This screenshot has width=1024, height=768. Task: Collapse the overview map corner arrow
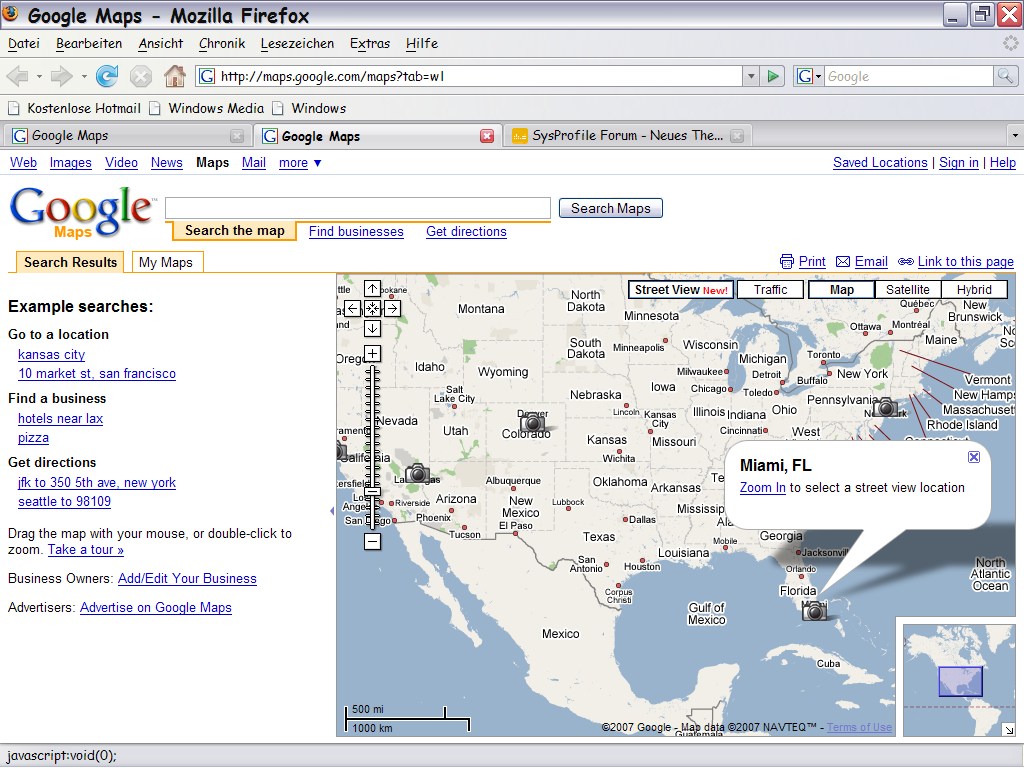point(1009,729)
